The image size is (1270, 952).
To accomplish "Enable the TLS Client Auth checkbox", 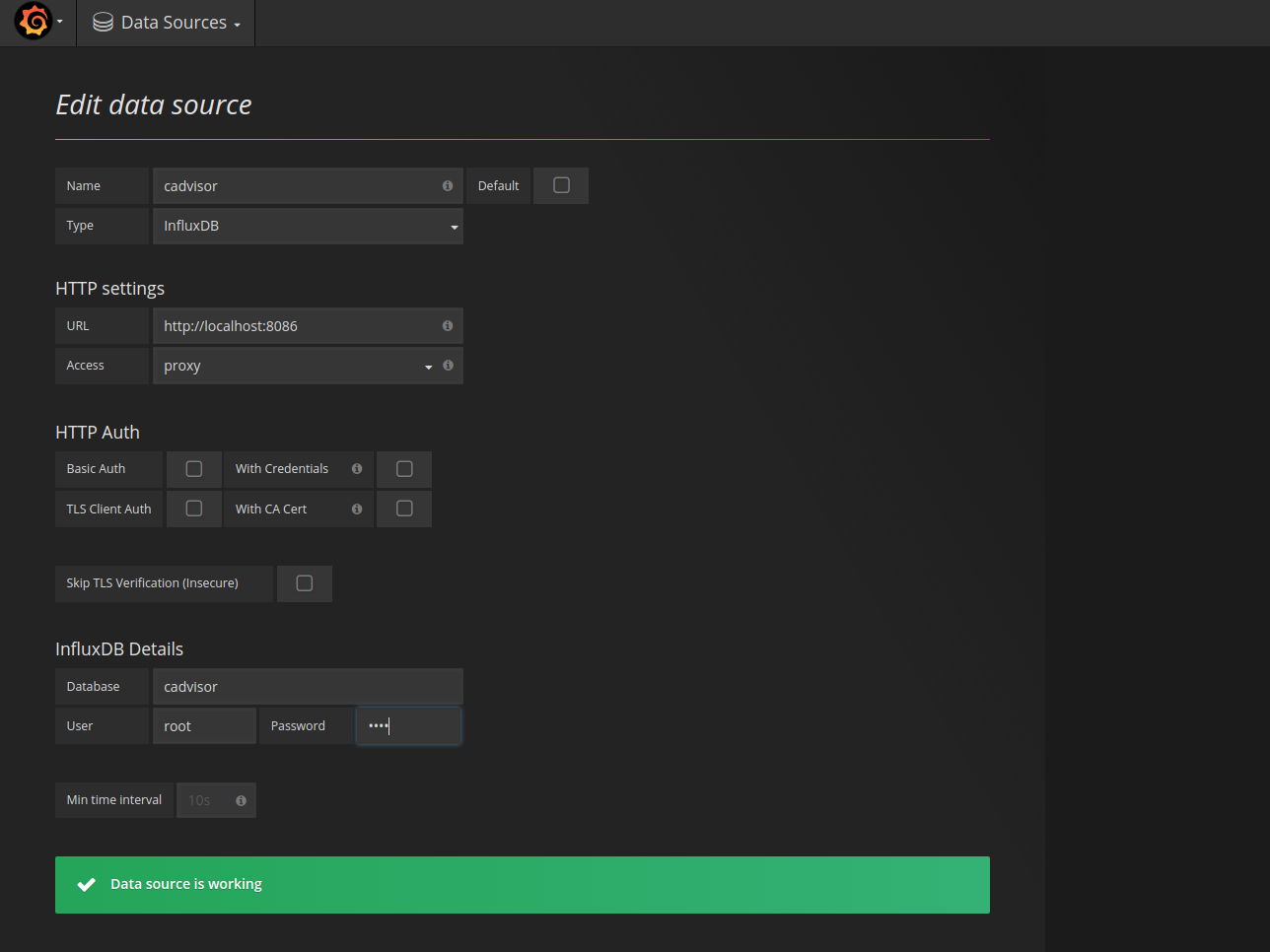I will [x=194, y=509].
